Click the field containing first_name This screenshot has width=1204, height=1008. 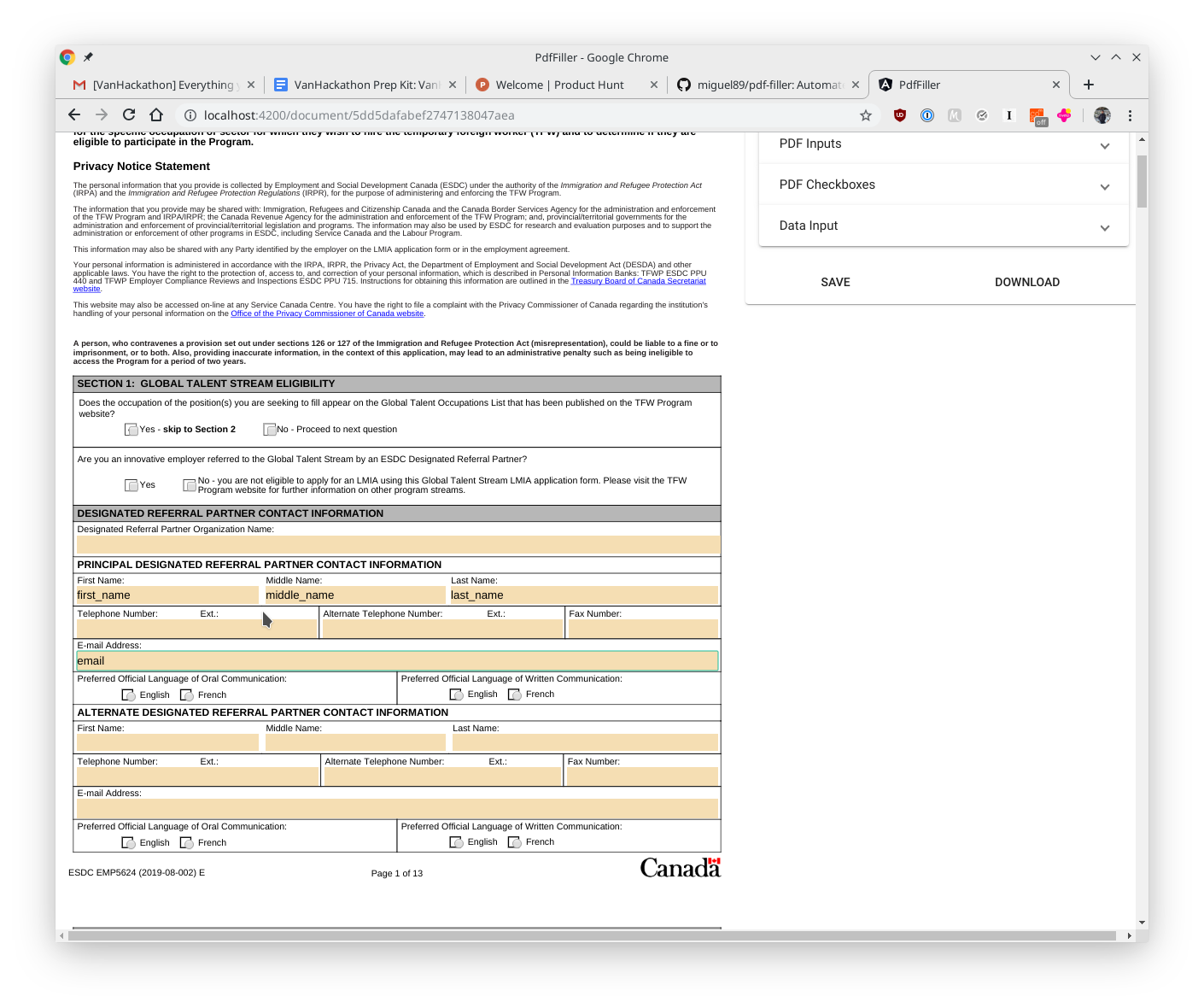pos(167,595)
